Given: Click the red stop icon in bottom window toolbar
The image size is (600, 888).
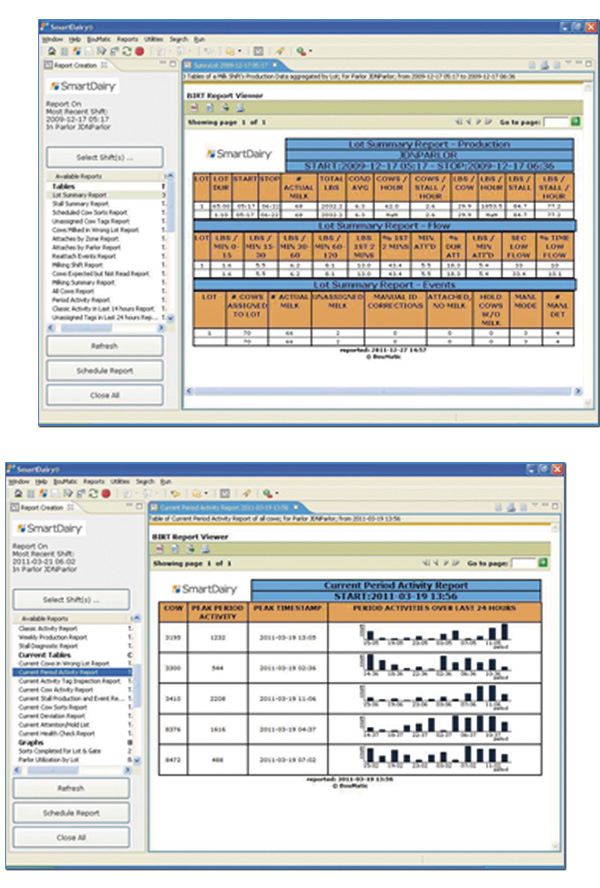Looking at the screenshot, I should [106, 494].
